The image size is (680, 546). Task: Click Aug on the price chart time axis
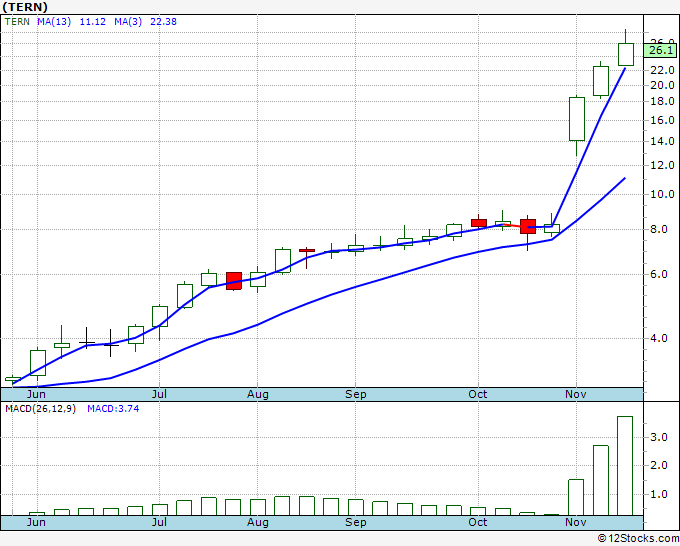pos(258,394)
